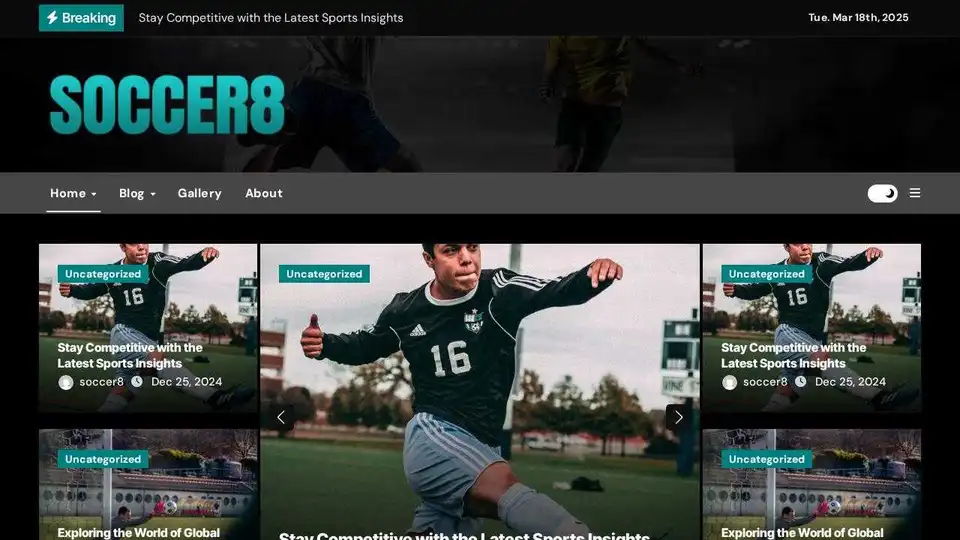The height and width of the screenshot is (540, 960).
Task: Click the Breaking news lightning badge
Action: point(81,18)
